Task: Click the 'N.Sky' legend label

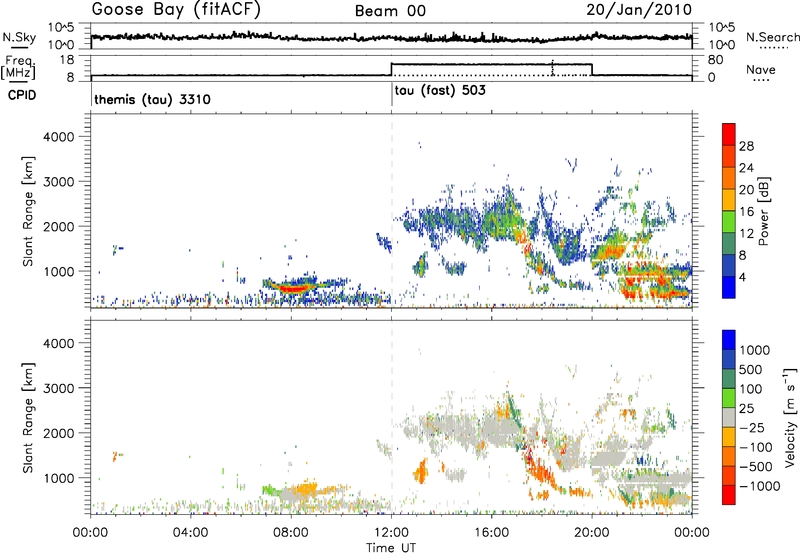Action: click(19, 37)
